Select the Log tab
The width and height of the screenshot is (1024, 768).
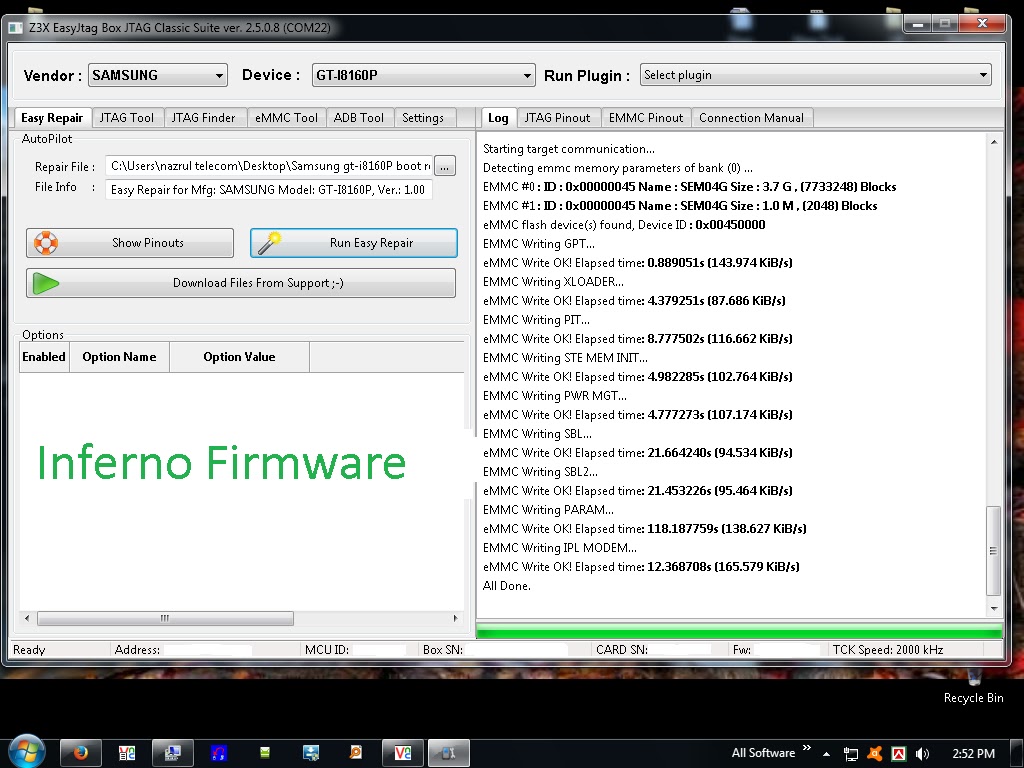(x=498, y=118)
